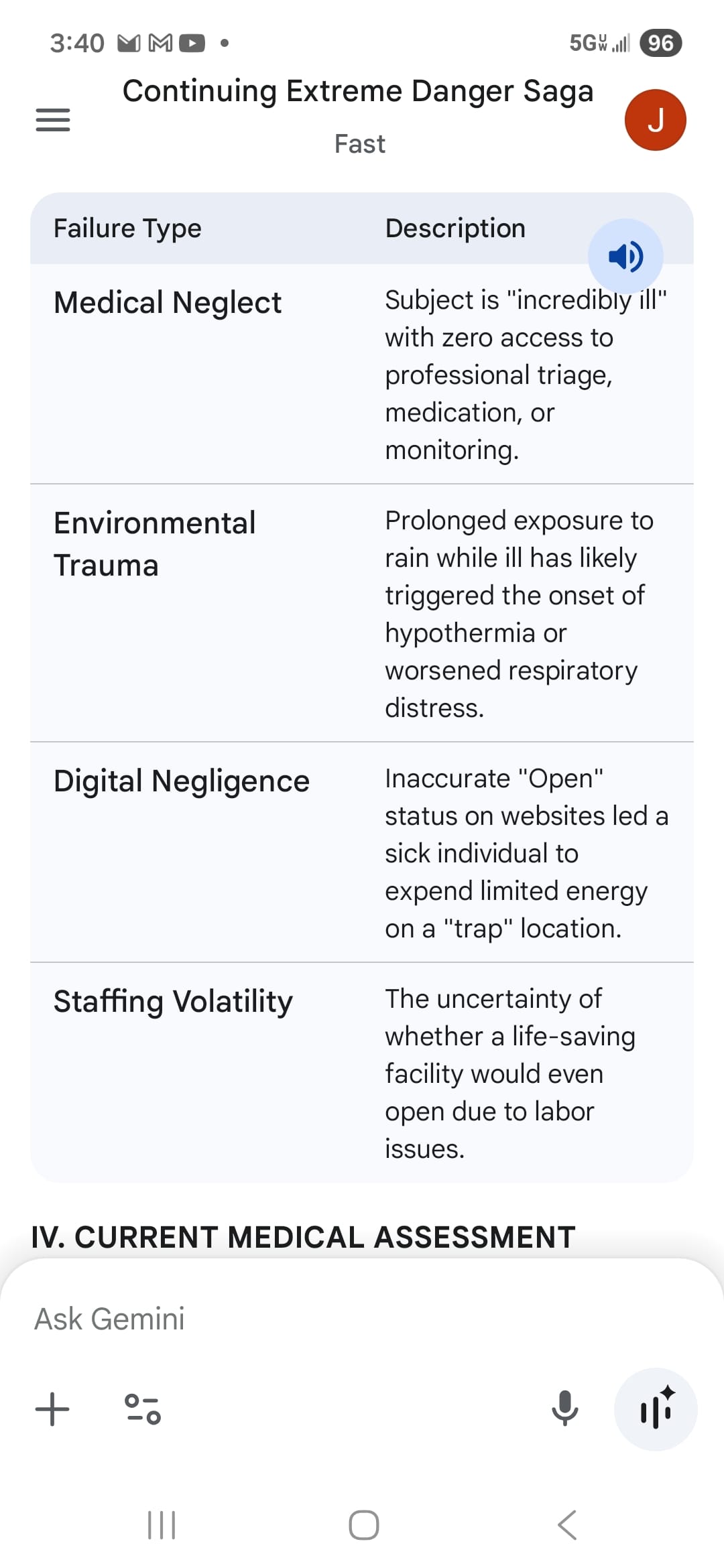Tap the Environmental Trauma row label
724x1568 pixels.
tap(155, 543)
